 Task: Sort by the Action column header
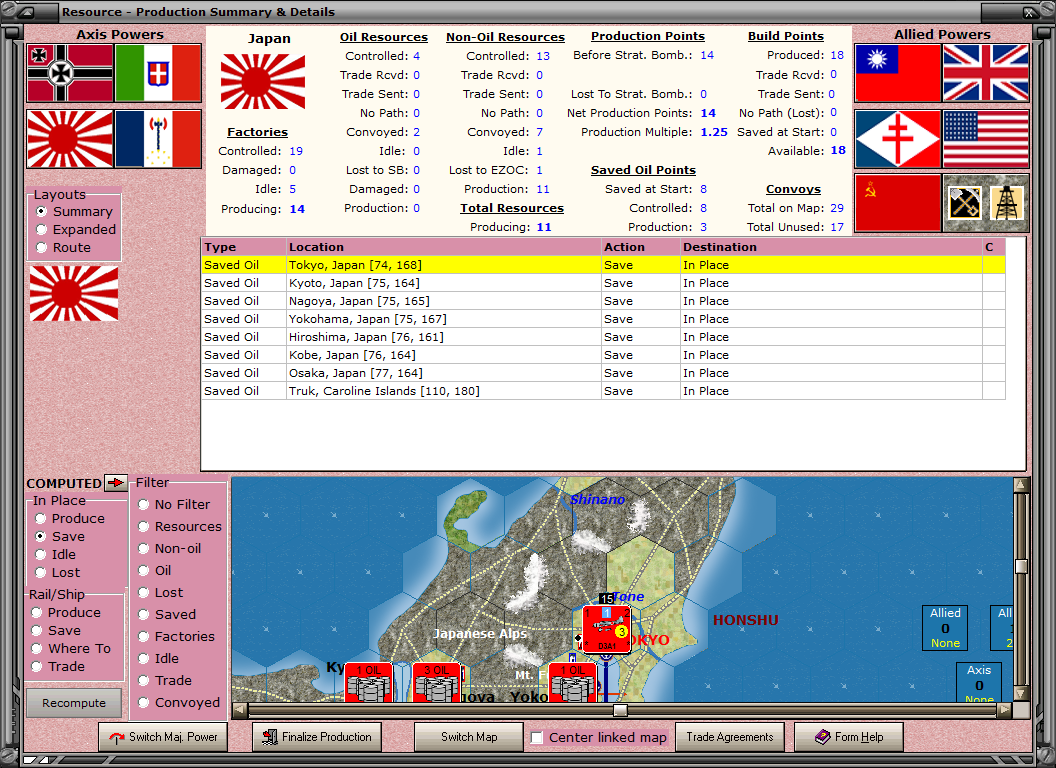coord(640,247)
